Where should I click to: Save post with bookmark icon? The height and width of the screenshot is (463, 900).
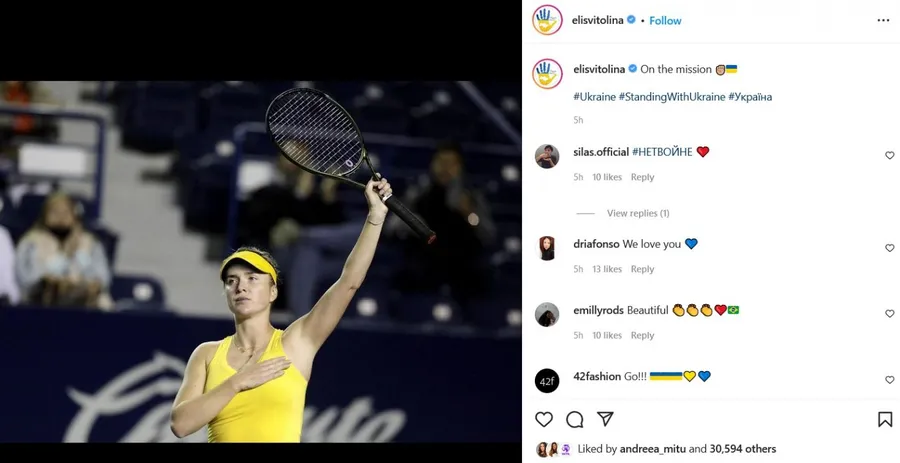pyautogui.click(x=885, y=419)
